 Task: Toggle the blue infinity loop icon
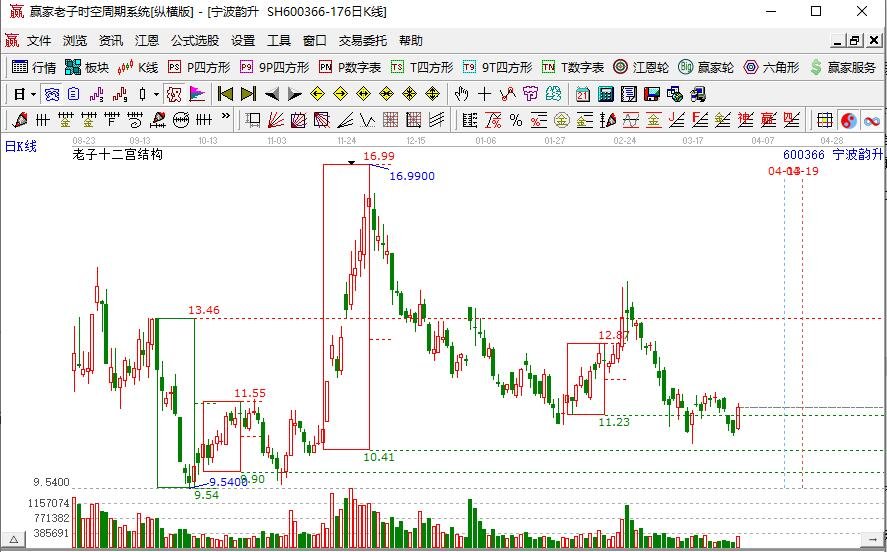point(872,120)
